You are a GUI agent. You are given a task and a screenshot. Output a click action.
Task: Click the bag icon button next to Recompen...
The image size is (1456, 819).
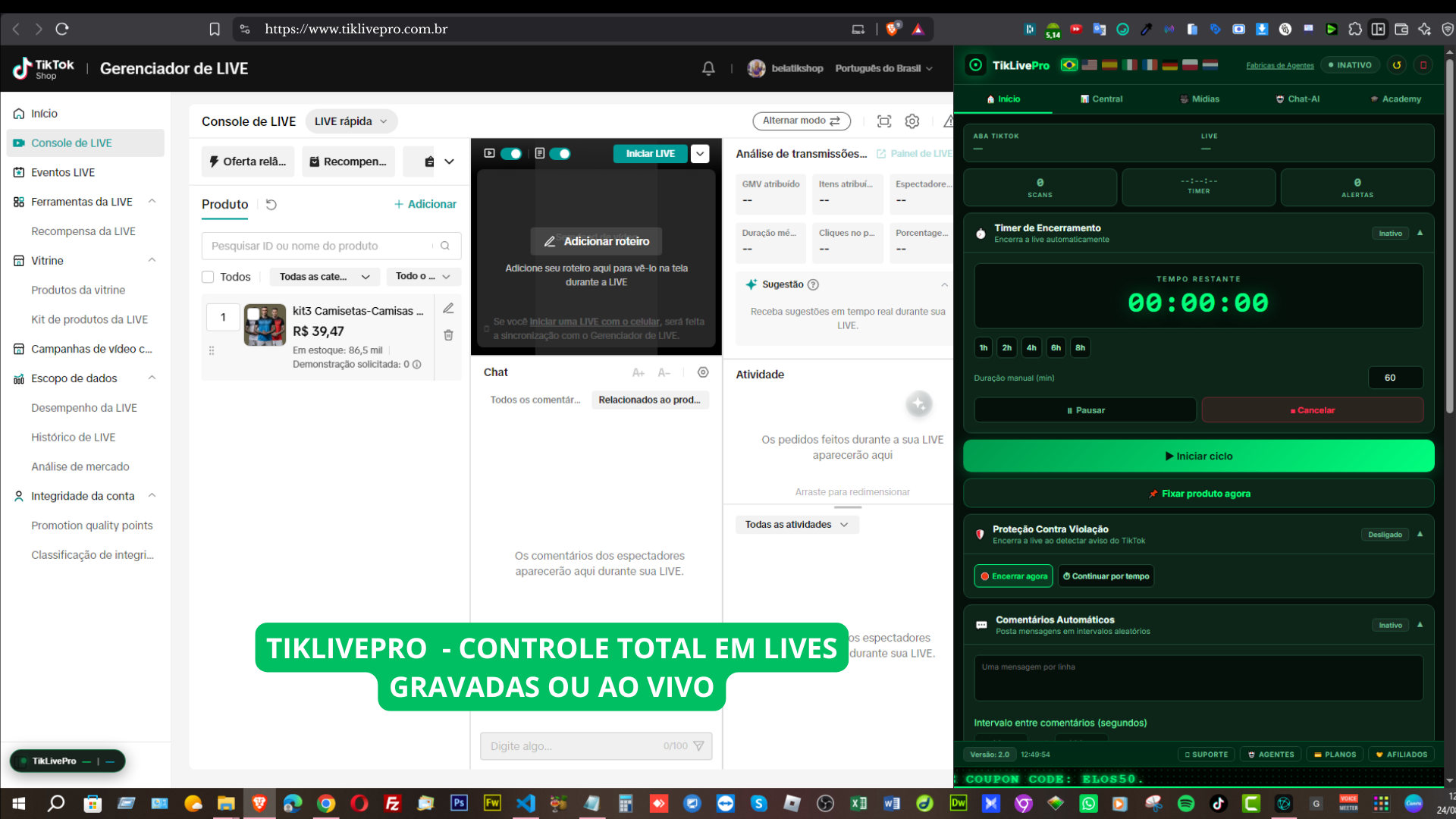[x=429, y=162]
